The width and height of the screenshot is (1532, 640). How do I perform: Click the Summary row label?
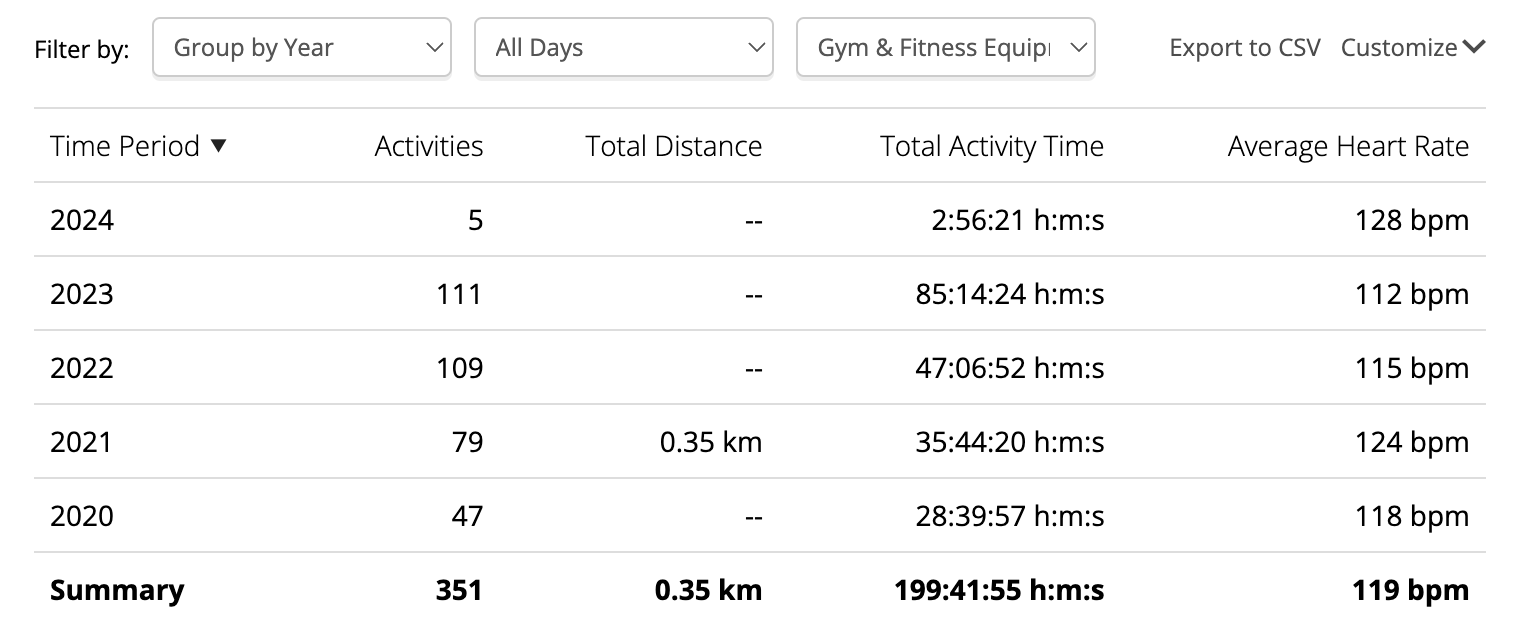[x=117, y=590]
